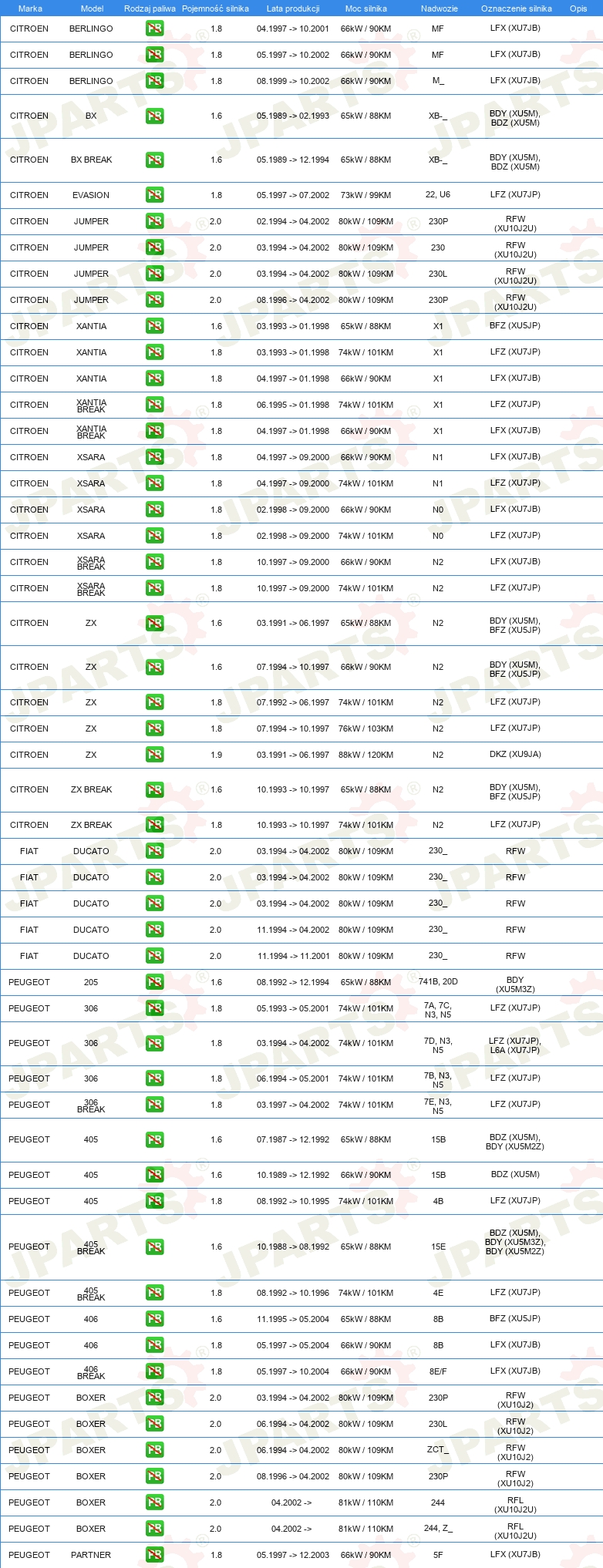Click the fuel icon in Peugeot 405 BREAK 1.6 row
Image resolution: width=603 pixels, height=1568 pixels.
click(x=154, y=1247)
